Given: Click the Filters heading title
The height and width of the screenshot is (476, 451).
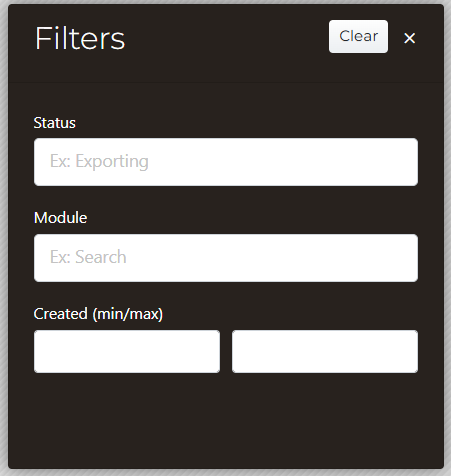Looking at the screenshot, I should (80, 38).
